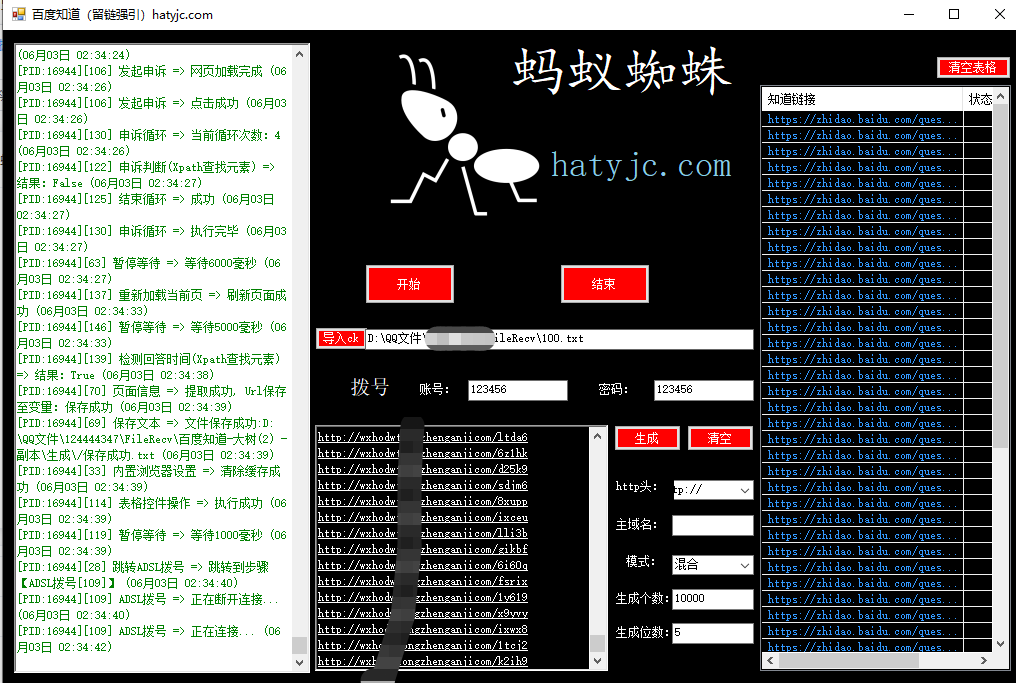Viewport: 1016px width, 683px height.
Task: Click the 导入ck import button
Action: 341,338
